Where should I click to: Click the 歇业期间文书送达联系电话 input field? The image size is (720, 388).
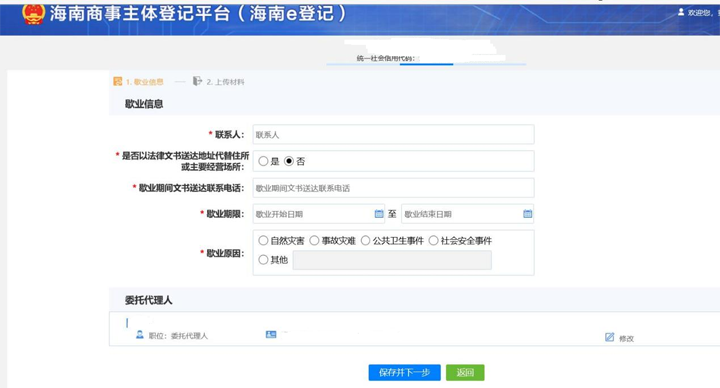coord(394,188)
